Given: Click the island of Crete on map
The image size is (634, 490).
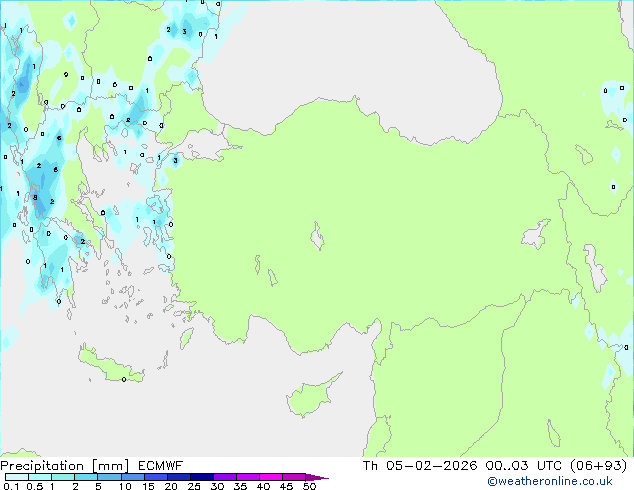Looking at the screenshot, I should click(x=112, y=366).
